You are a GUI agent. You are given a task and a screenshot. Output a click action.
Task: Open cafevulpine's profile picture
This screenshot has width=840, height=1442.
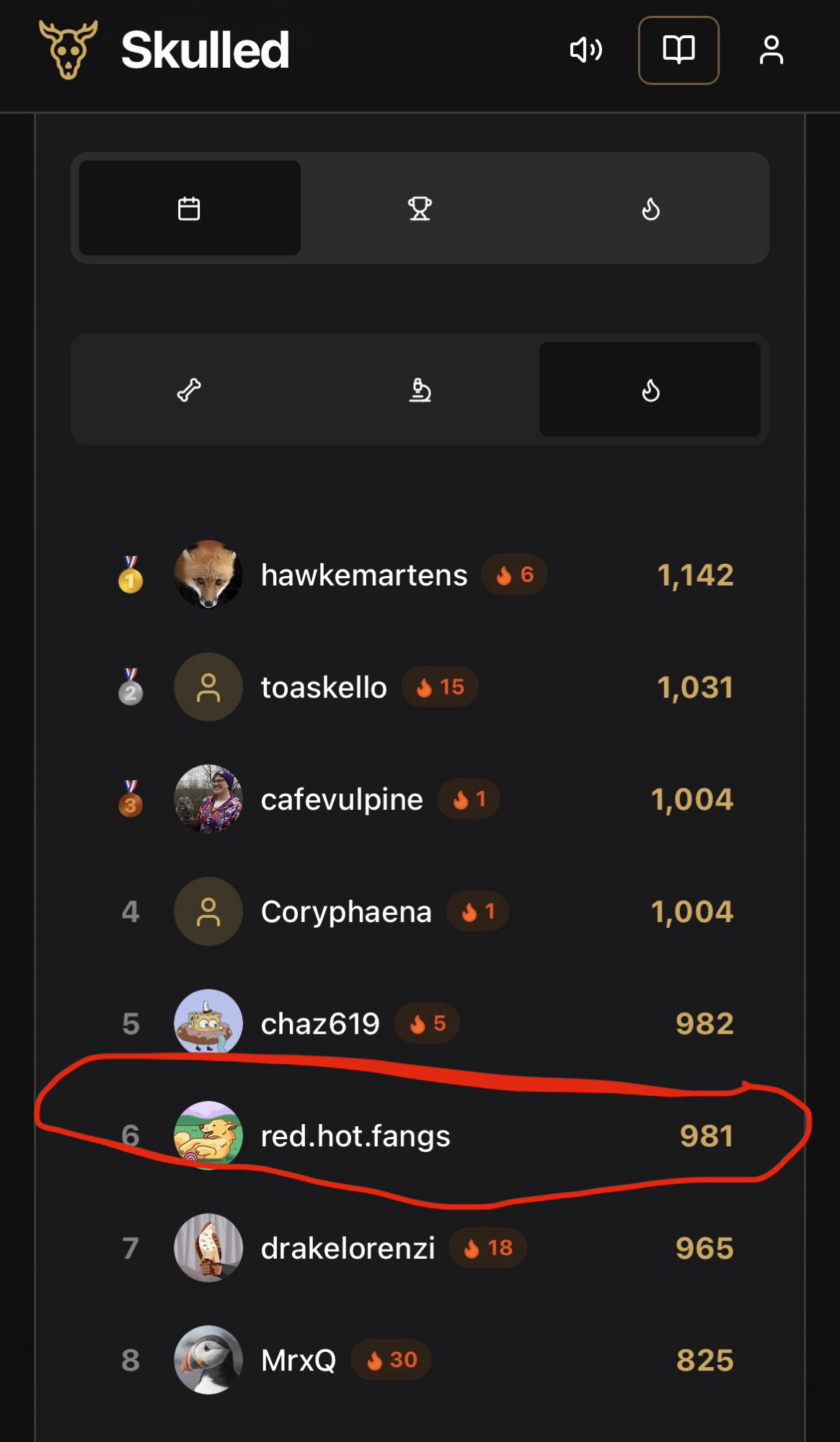208,799
